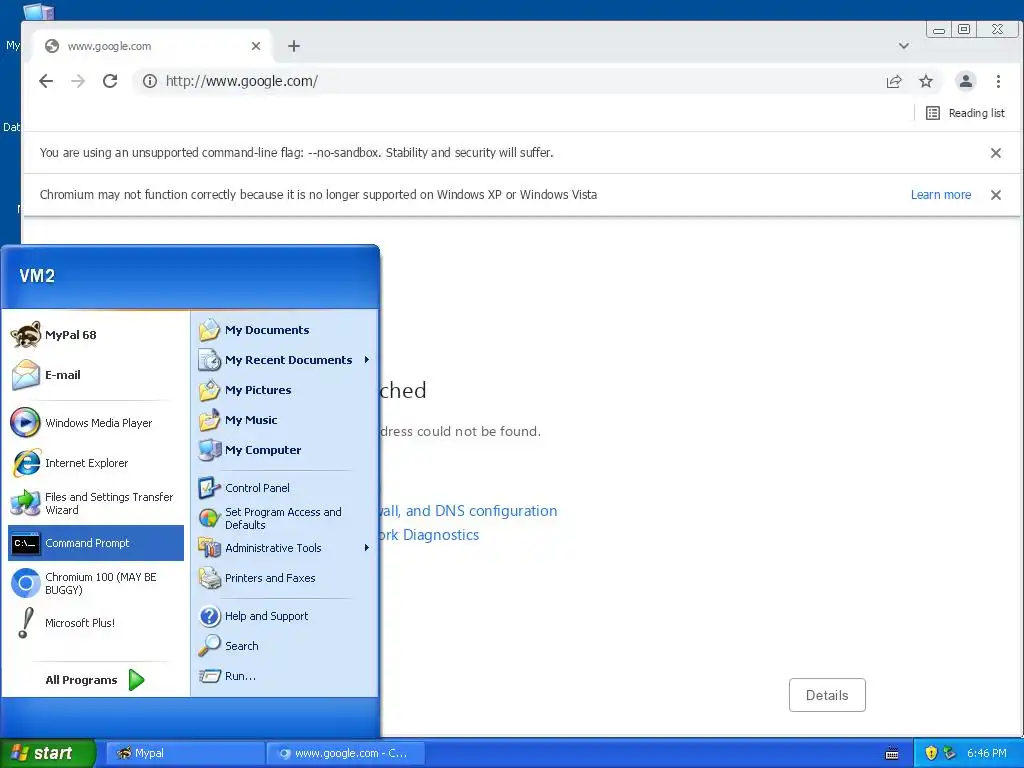
Task: Open MyPal 68 from the Start menu
Action: (95, 335)
